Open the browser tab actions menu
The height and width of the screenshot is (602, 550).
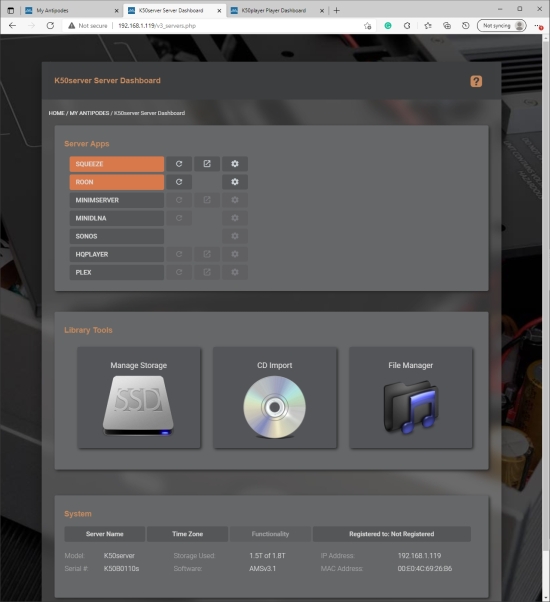pos(10,11)
